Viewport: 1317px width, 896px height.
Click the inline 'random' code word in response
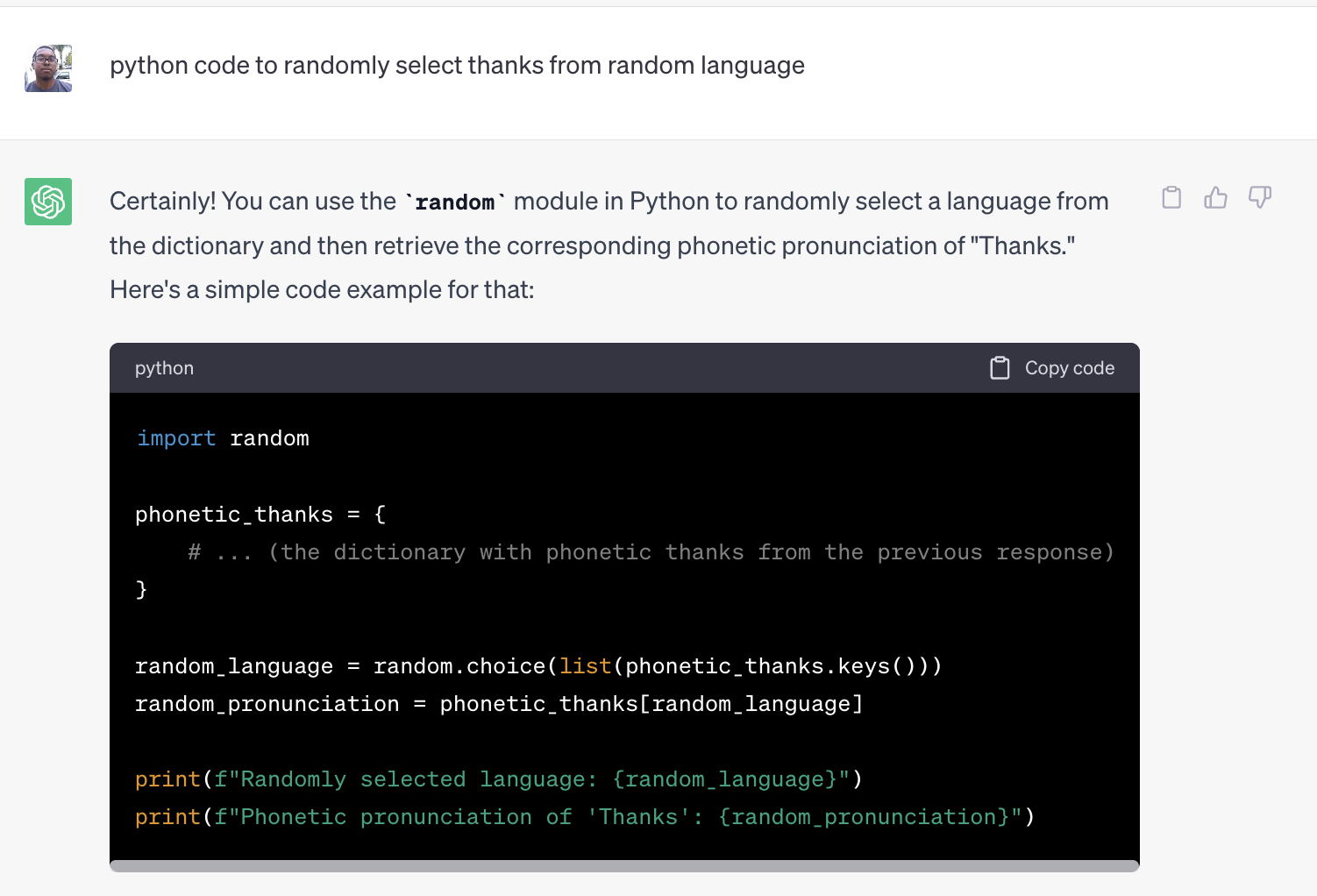click(x=455, y=203)
